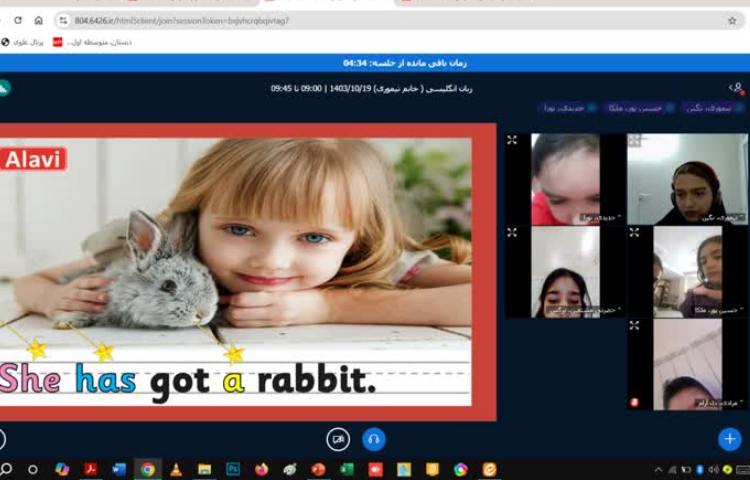Open Microsoft Word from the taskbar
Image resolution: width=750 pixels, height=480 pixels.
tap(119, 469)
